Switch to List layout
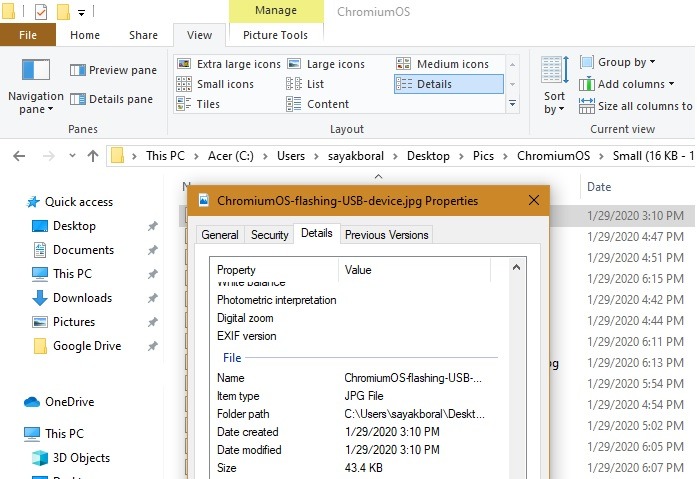Image resolution: width=697 pixels, height=479 pixels. 305,84
